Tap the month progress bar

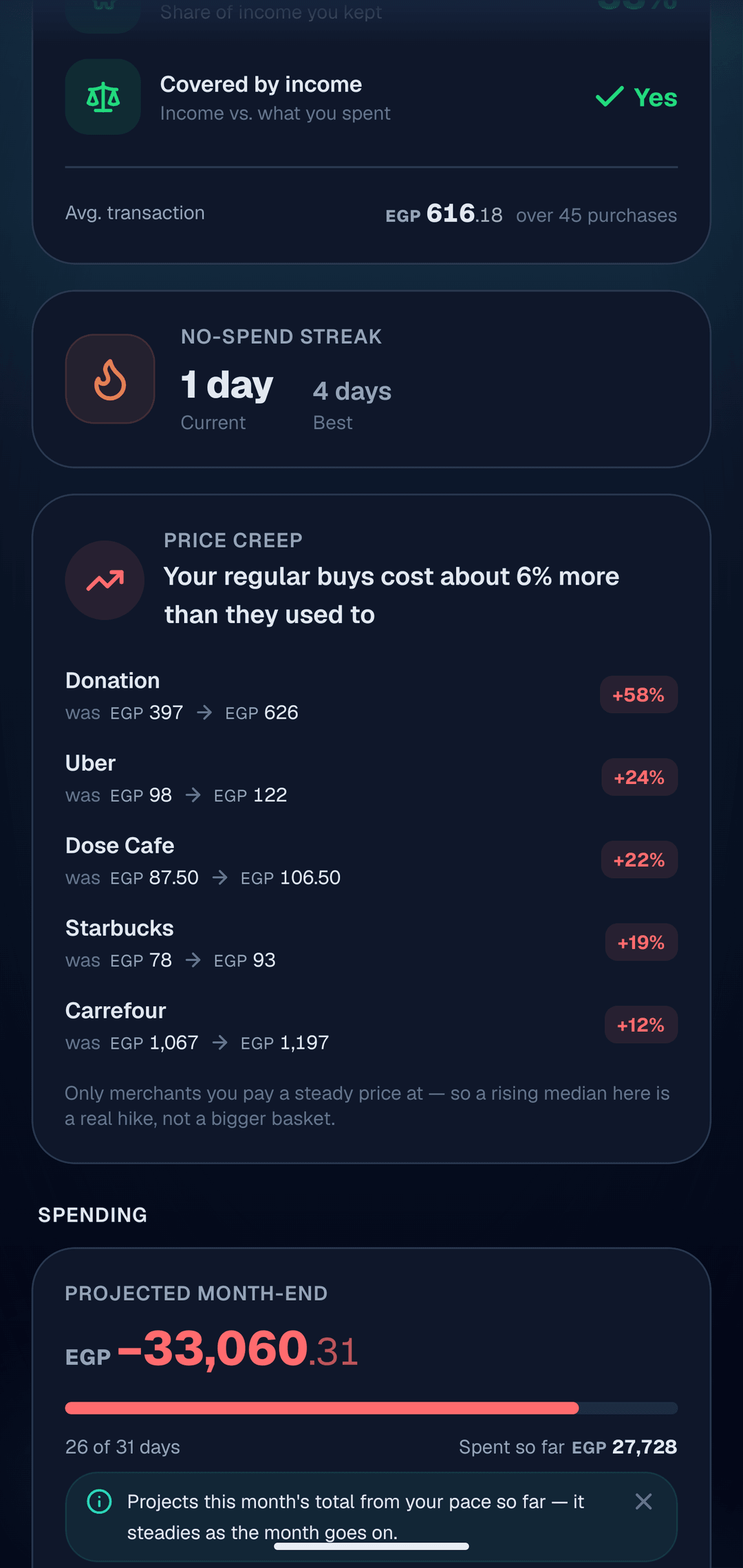tap(371, 1408)
